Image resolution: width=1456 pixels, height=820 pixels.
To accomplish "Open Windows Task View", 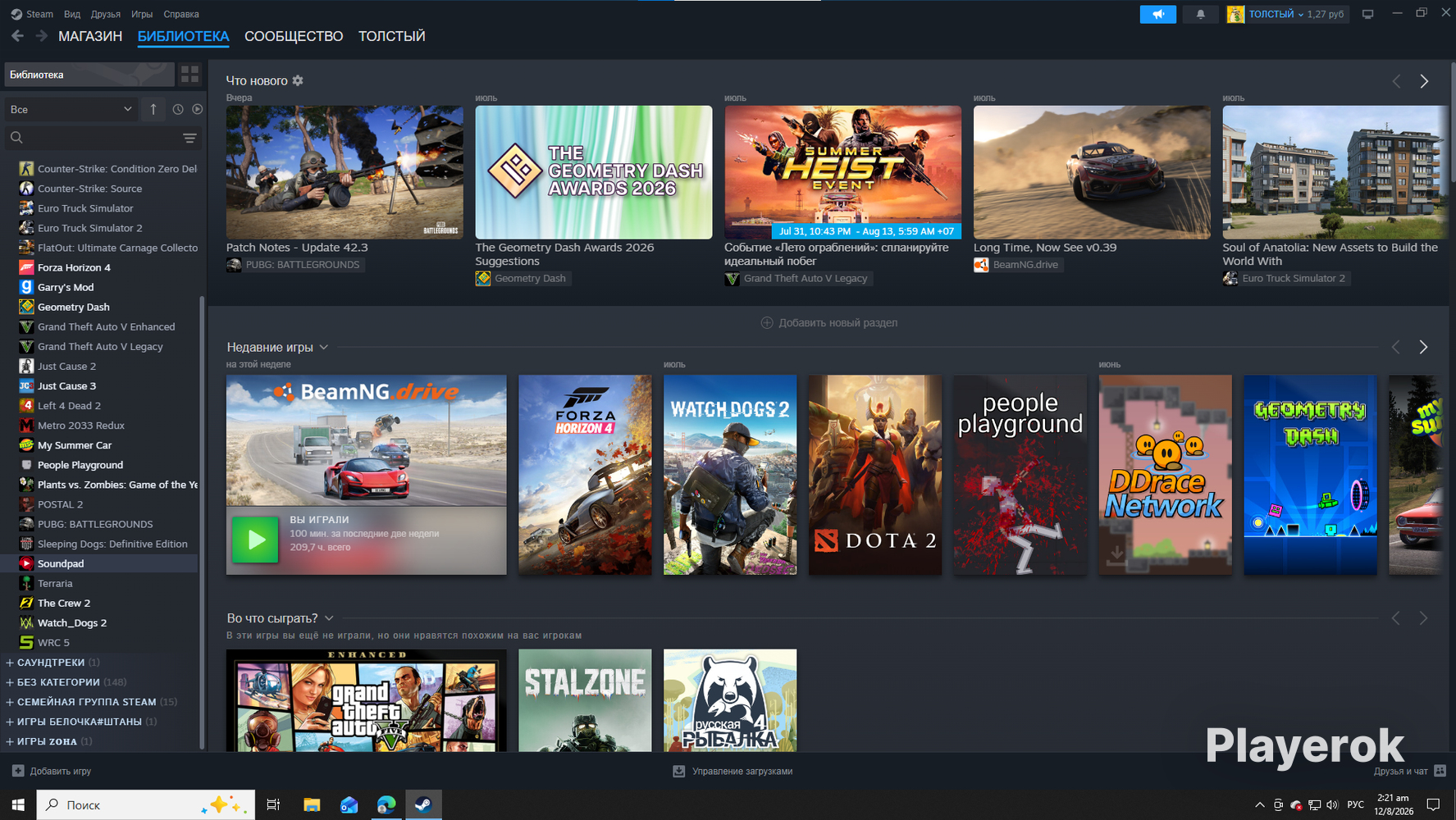I will [x=273, y=805].
